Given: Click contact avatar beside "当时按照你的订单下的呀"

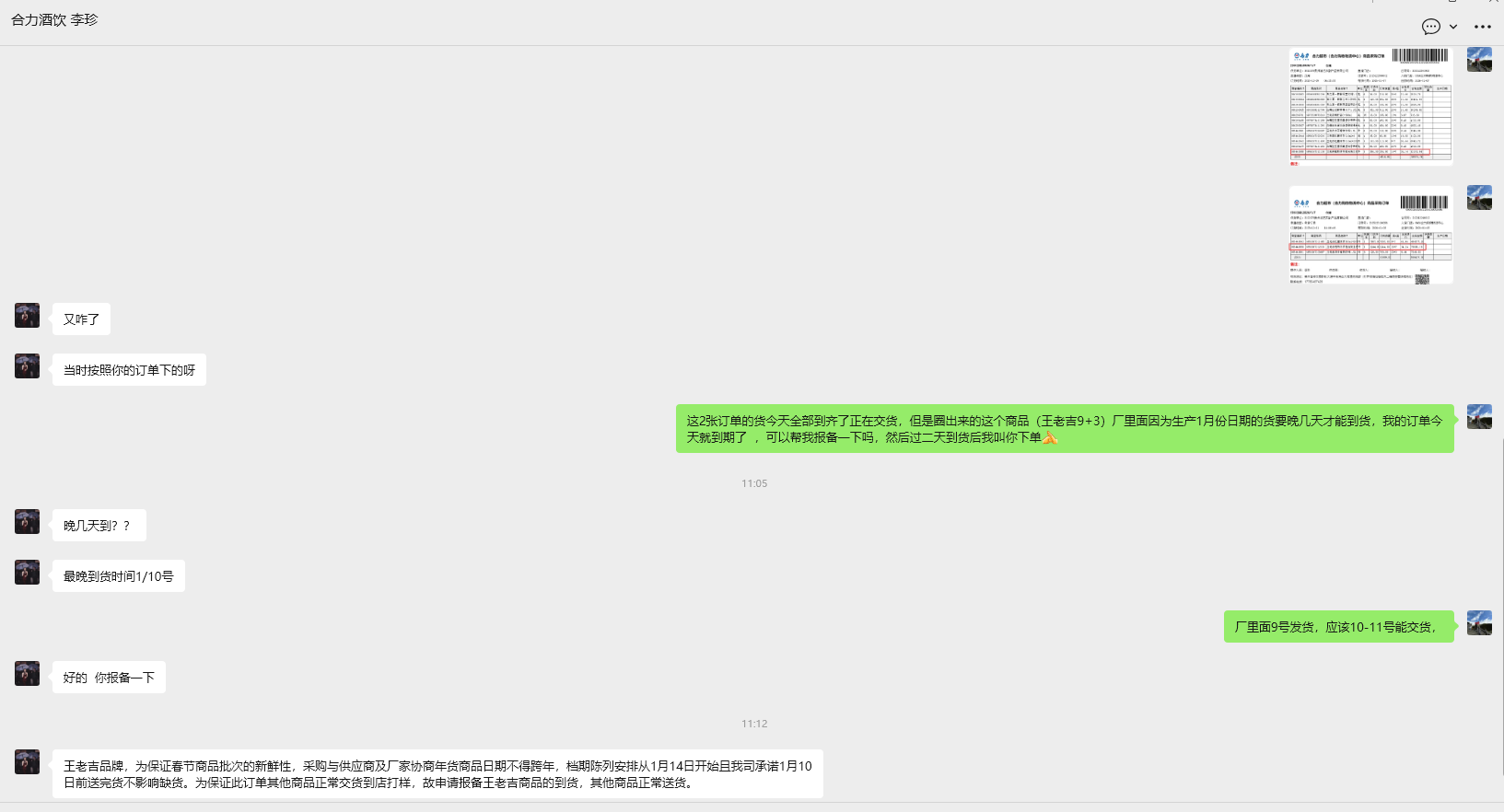Looking at the screenshot, I should (27, 366).
